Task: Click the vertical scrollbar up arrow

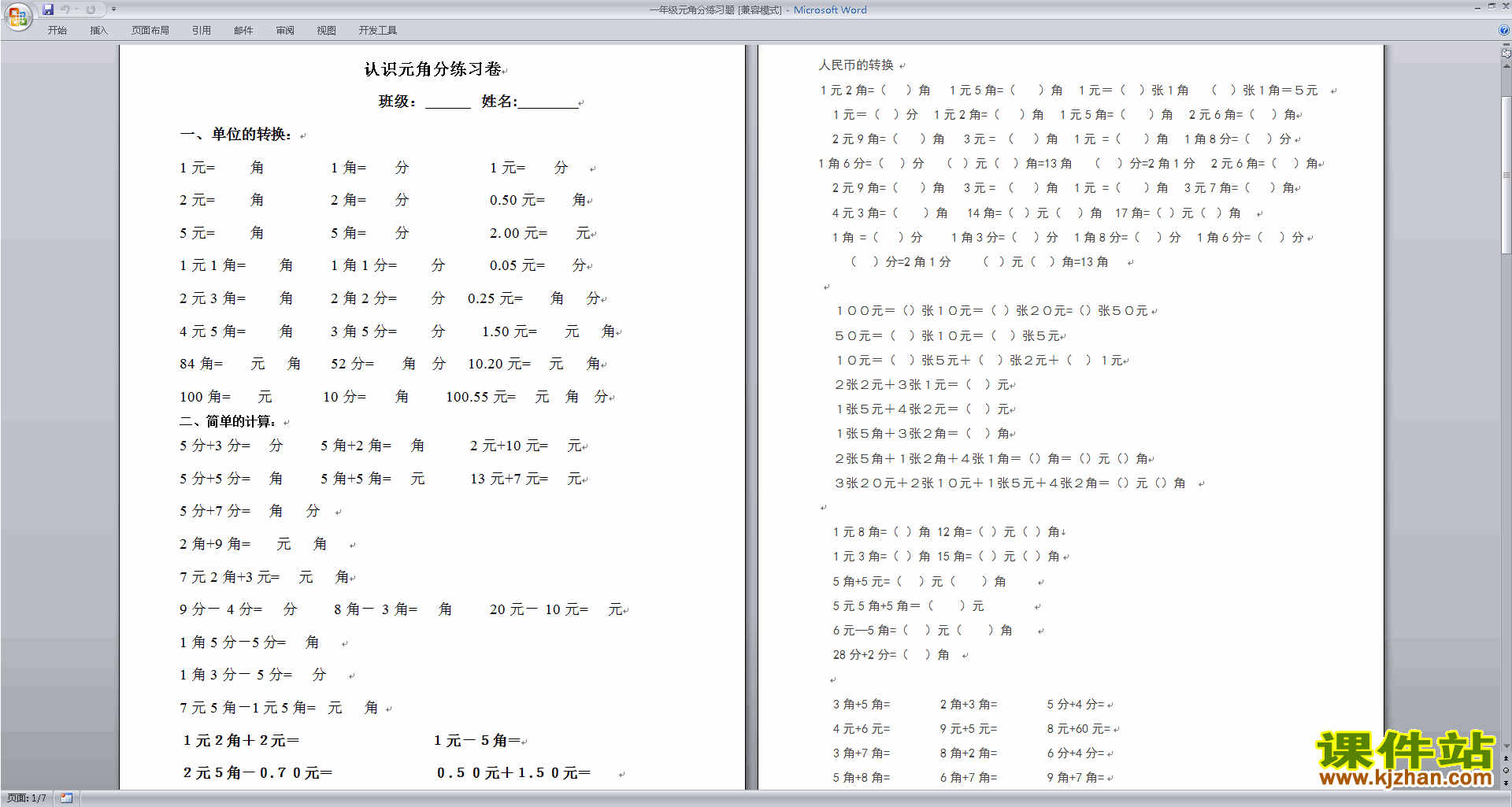Action: pyautogui.click(x=1506, y=65)
